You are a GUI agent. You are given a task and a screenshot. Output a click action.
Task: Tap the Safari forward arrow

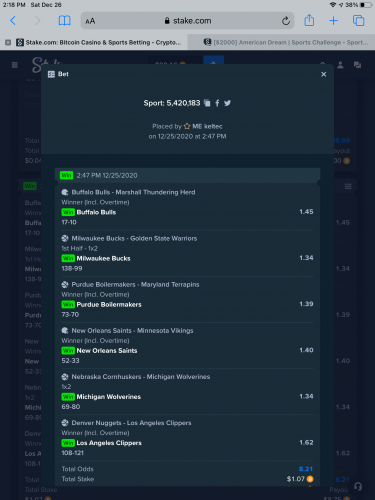click(38, 21)
